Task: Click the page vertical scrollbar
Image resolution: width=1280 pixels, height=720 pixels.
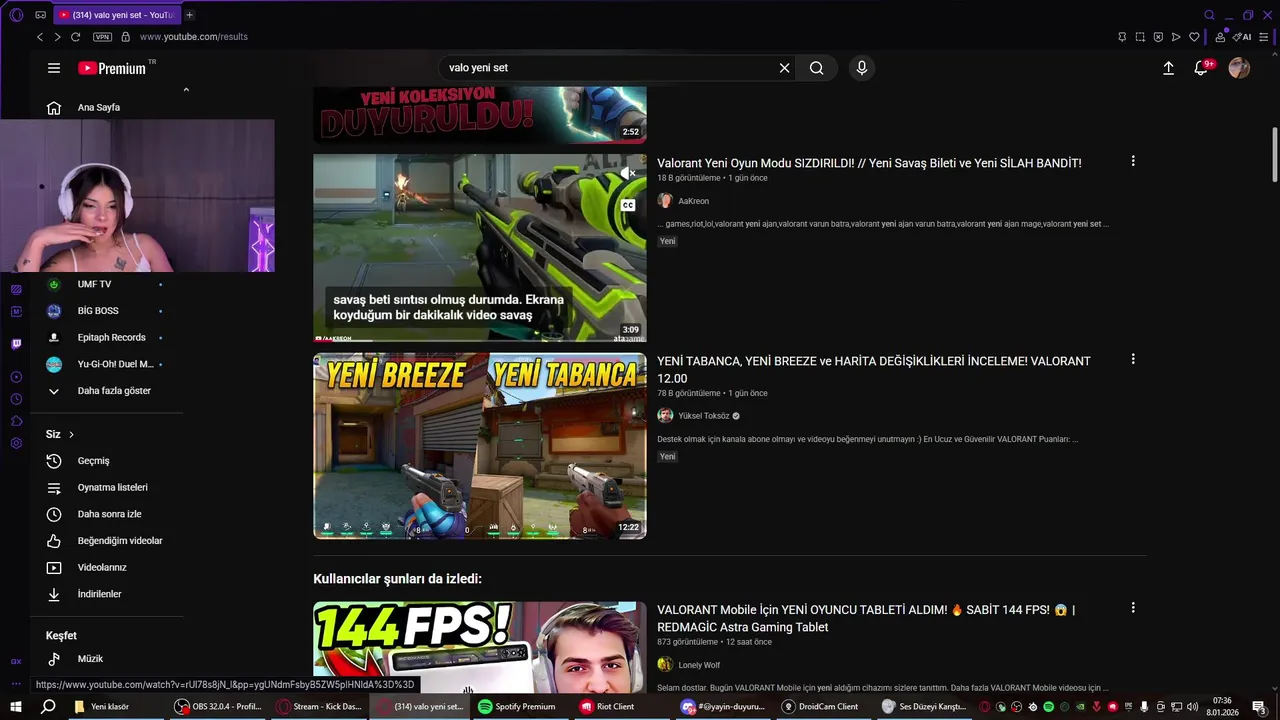Action: click(x=1274, y=155)
